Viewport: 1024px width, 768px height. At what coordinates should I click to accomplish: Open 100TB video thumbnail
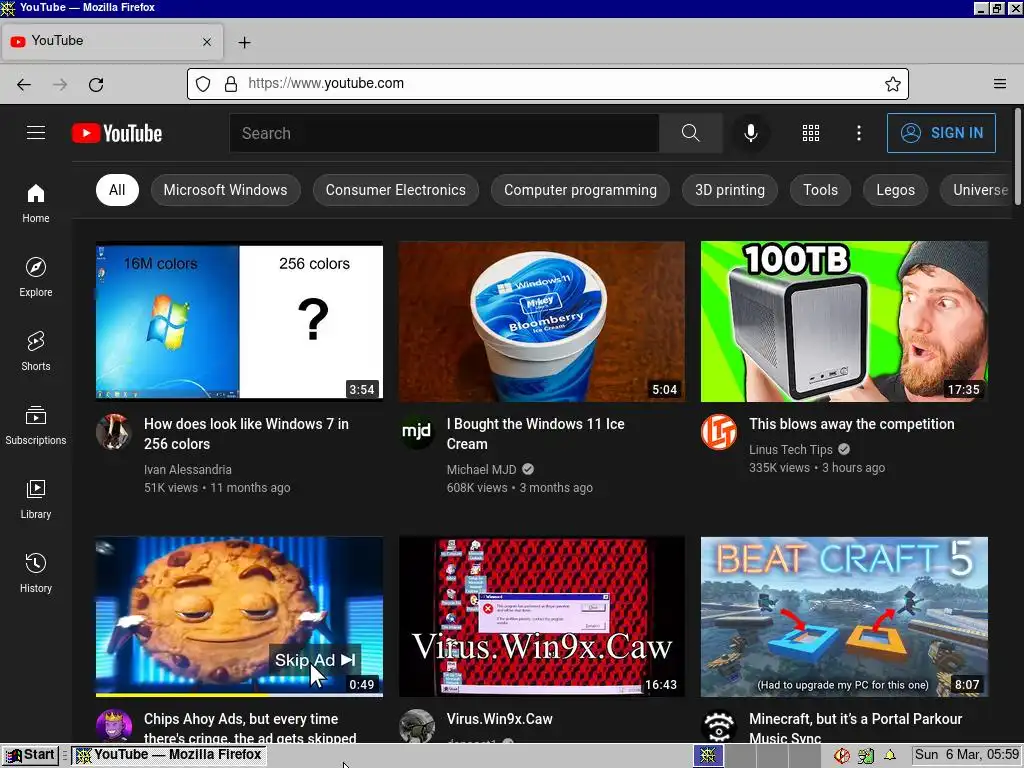click(844, 321)
